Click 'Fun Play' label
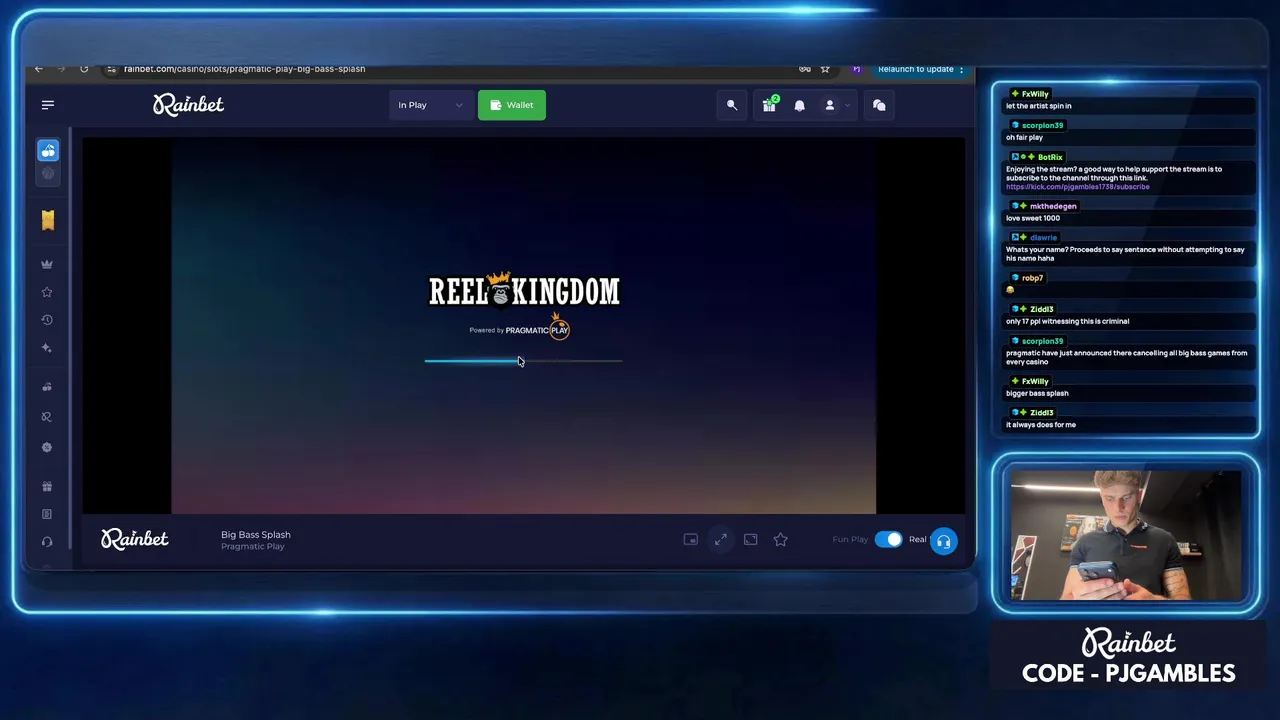Screen dimensions: 1280x720 point(850,540)
